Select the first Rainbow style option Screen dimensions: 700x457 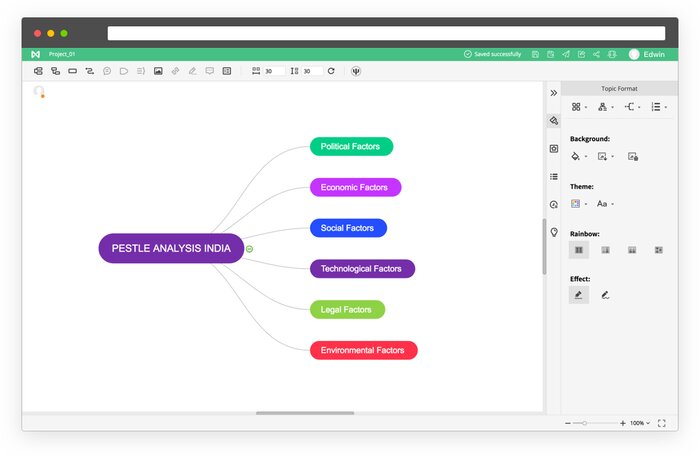tap(579, 249)
